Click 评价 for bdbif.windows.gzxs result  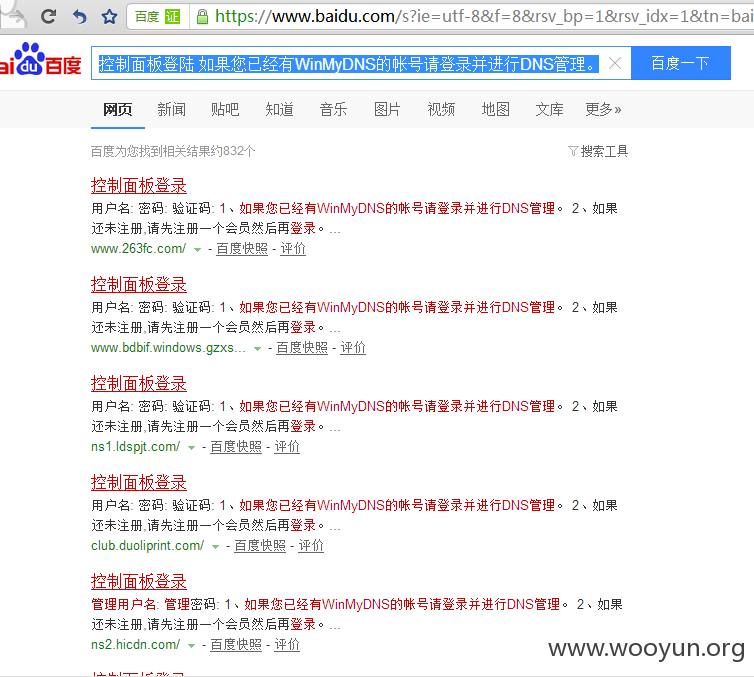coord(353,348)
